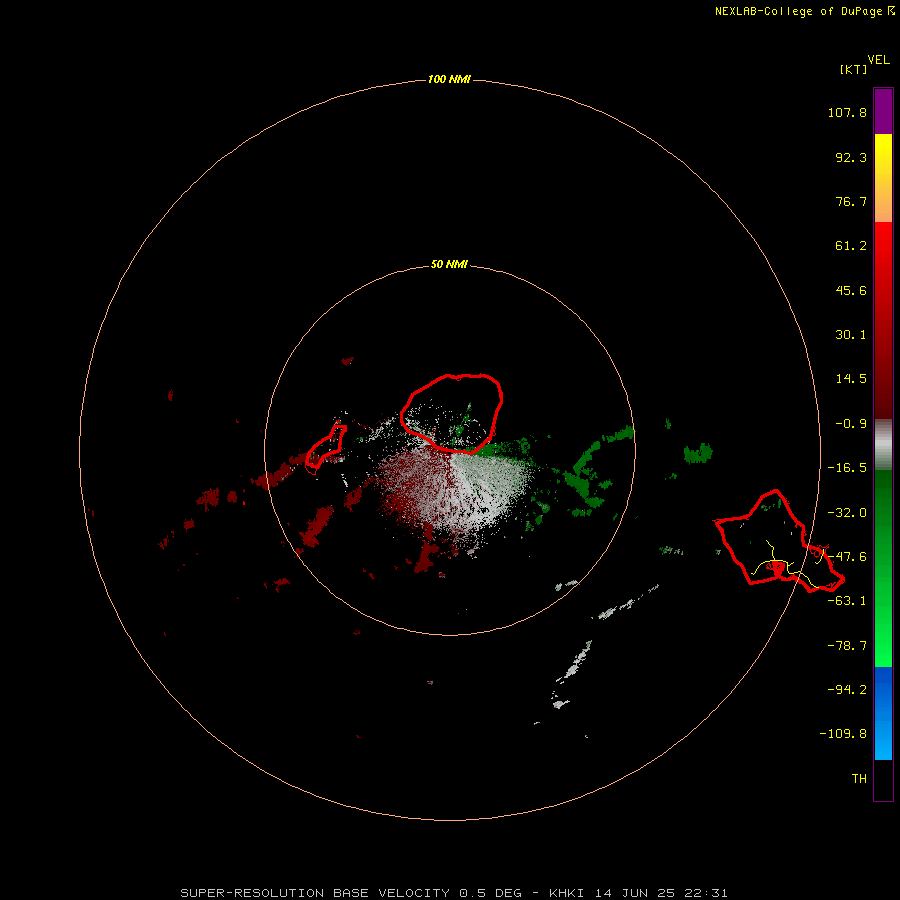The image size is (900, 900).
Task: Click the "50 NMI" range ring label
Action: [449, 264]
